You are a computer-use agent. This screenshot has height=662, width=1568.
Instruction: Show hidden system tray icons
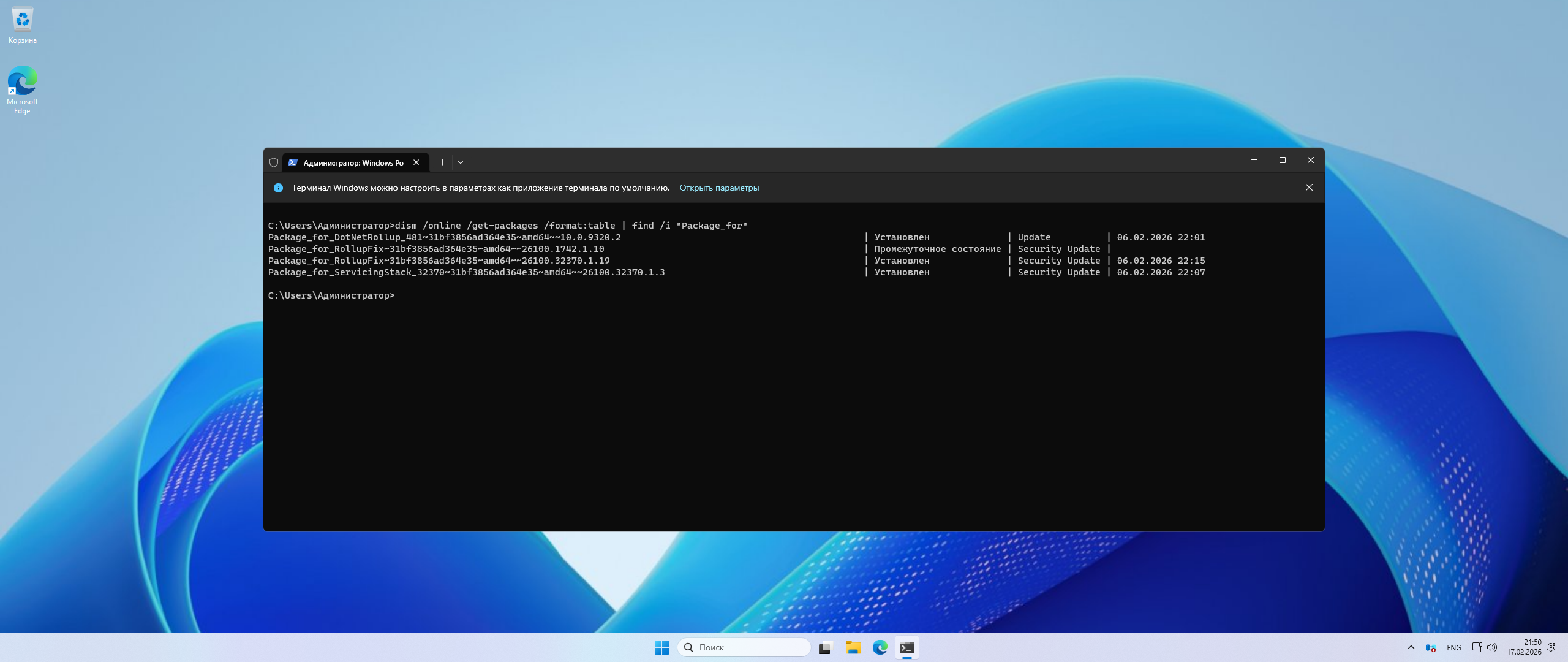click(x=1411, y=647)
